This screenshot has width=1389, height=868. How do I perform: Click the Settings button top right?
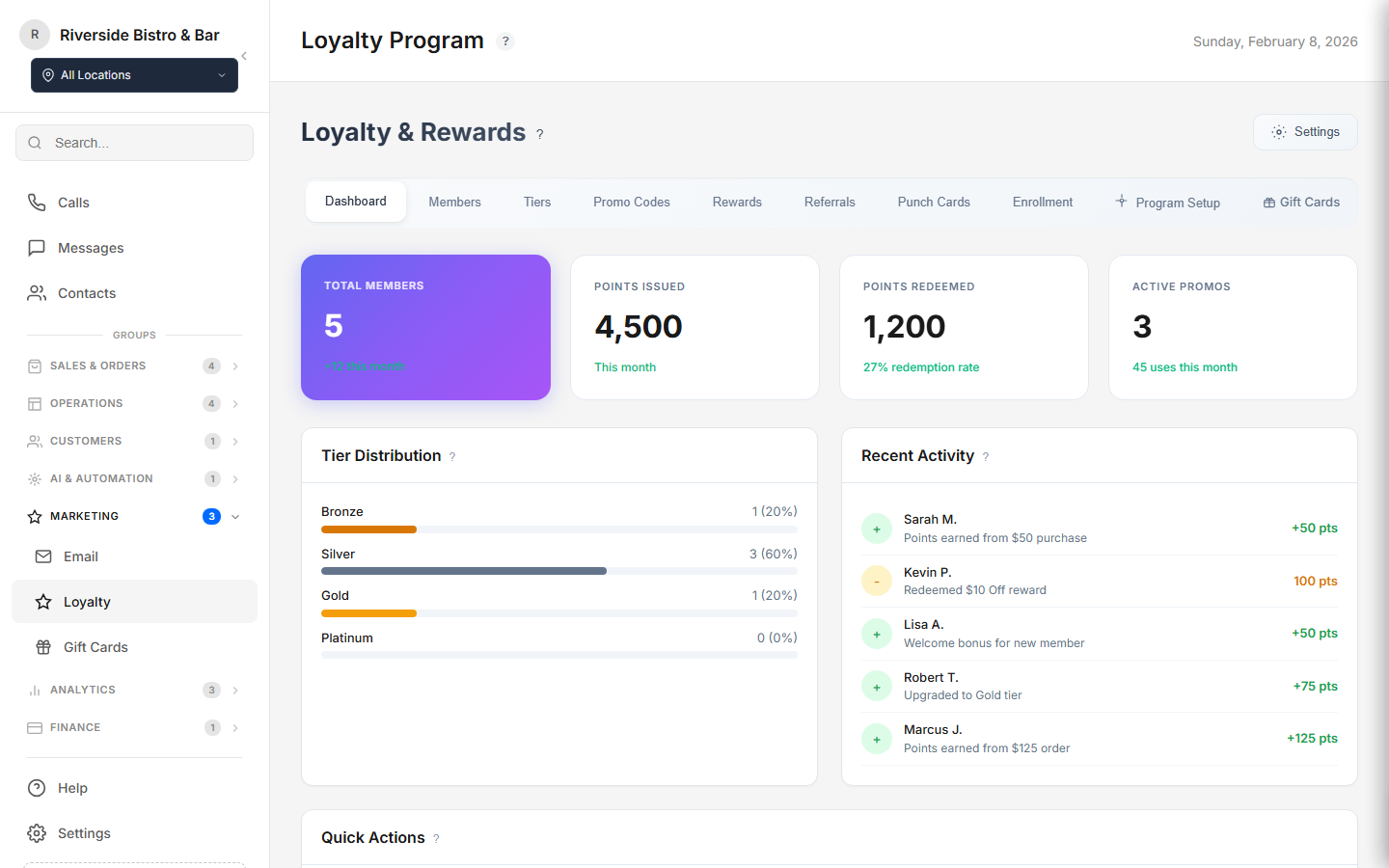1305,131
